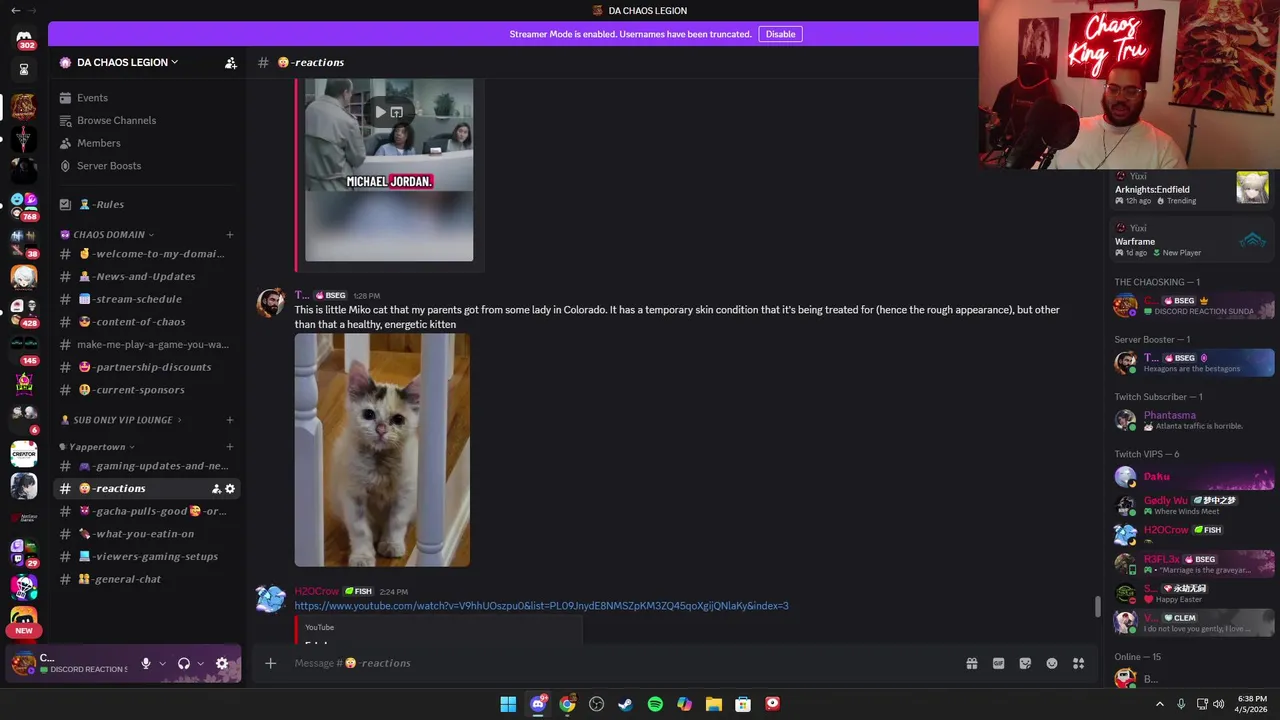
Task: Add channel to SUB ONLY VIP LOUNGE
Action: (x=230, y=420)
